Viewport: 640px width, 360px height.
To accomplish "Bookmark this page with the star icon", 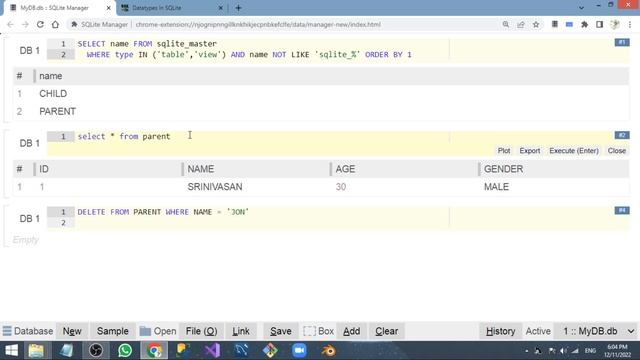I will click(x=536, y=24).
